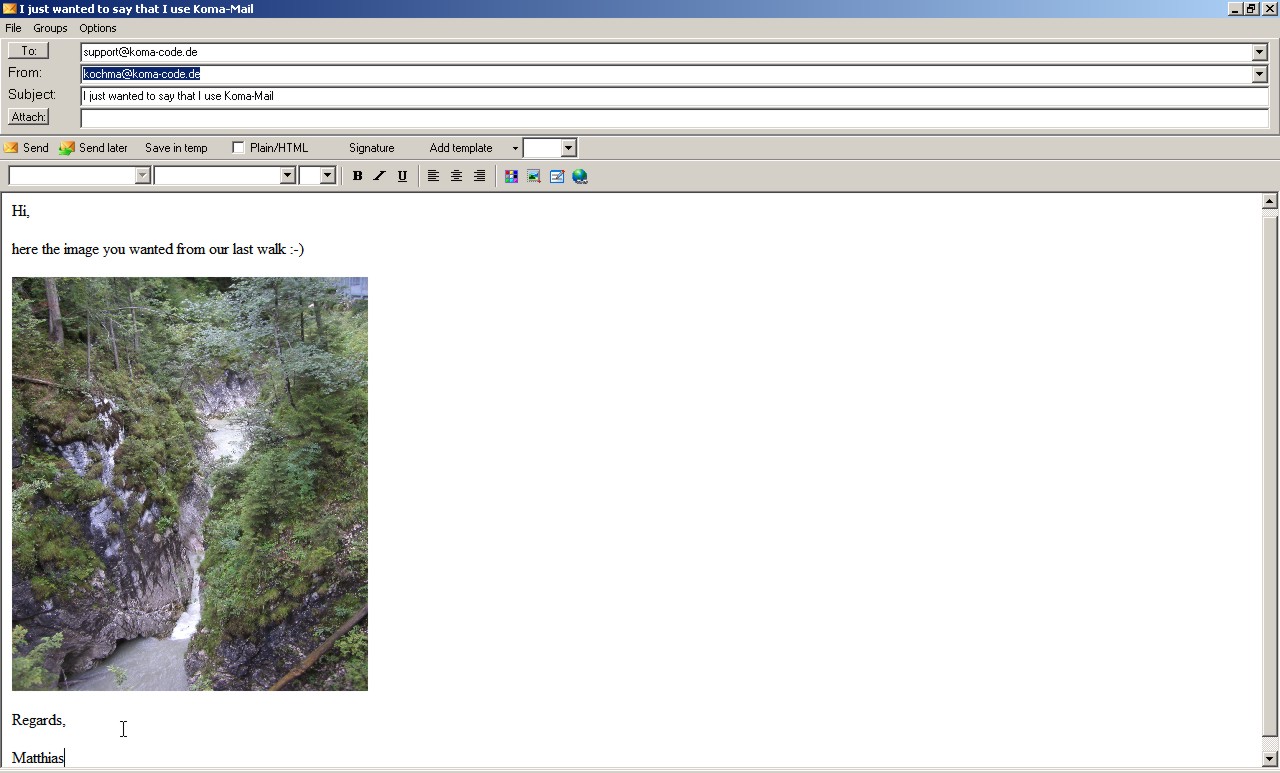The height and width of the screenshot is (773, 1280).
Task: Click the scrollbar down arrow
Action: [x=1269, y=759]
